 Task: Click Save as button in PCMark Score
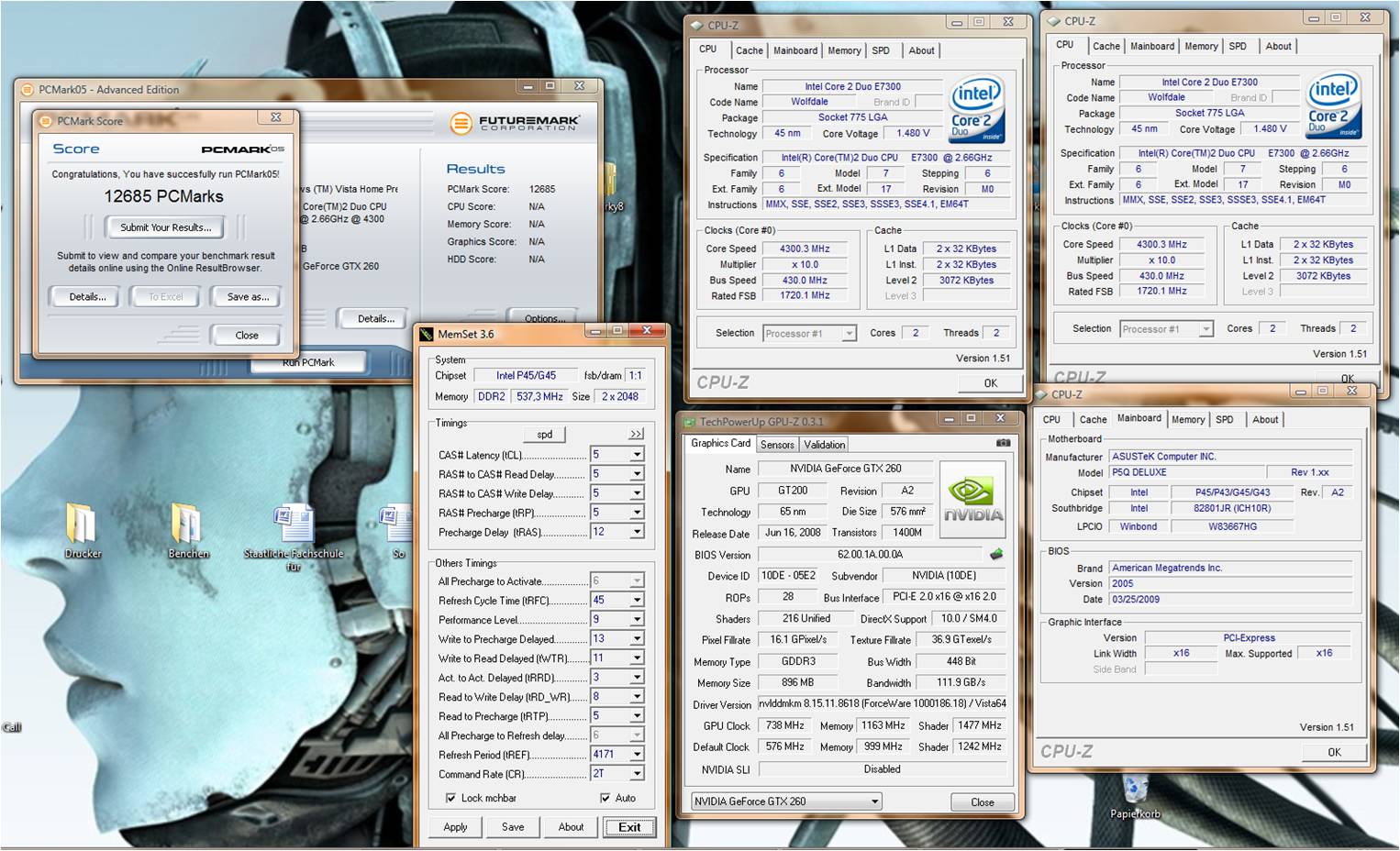click(248, 297)
